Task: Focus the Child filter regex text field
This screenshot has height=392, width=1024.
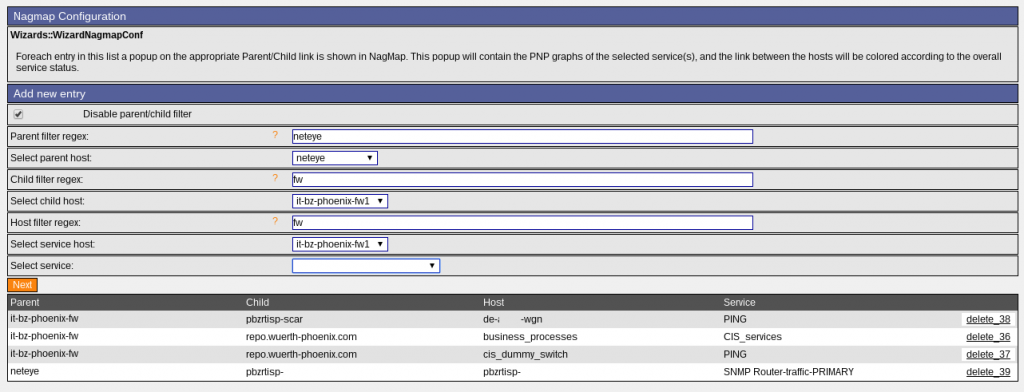Action: (x=522, y=180)
